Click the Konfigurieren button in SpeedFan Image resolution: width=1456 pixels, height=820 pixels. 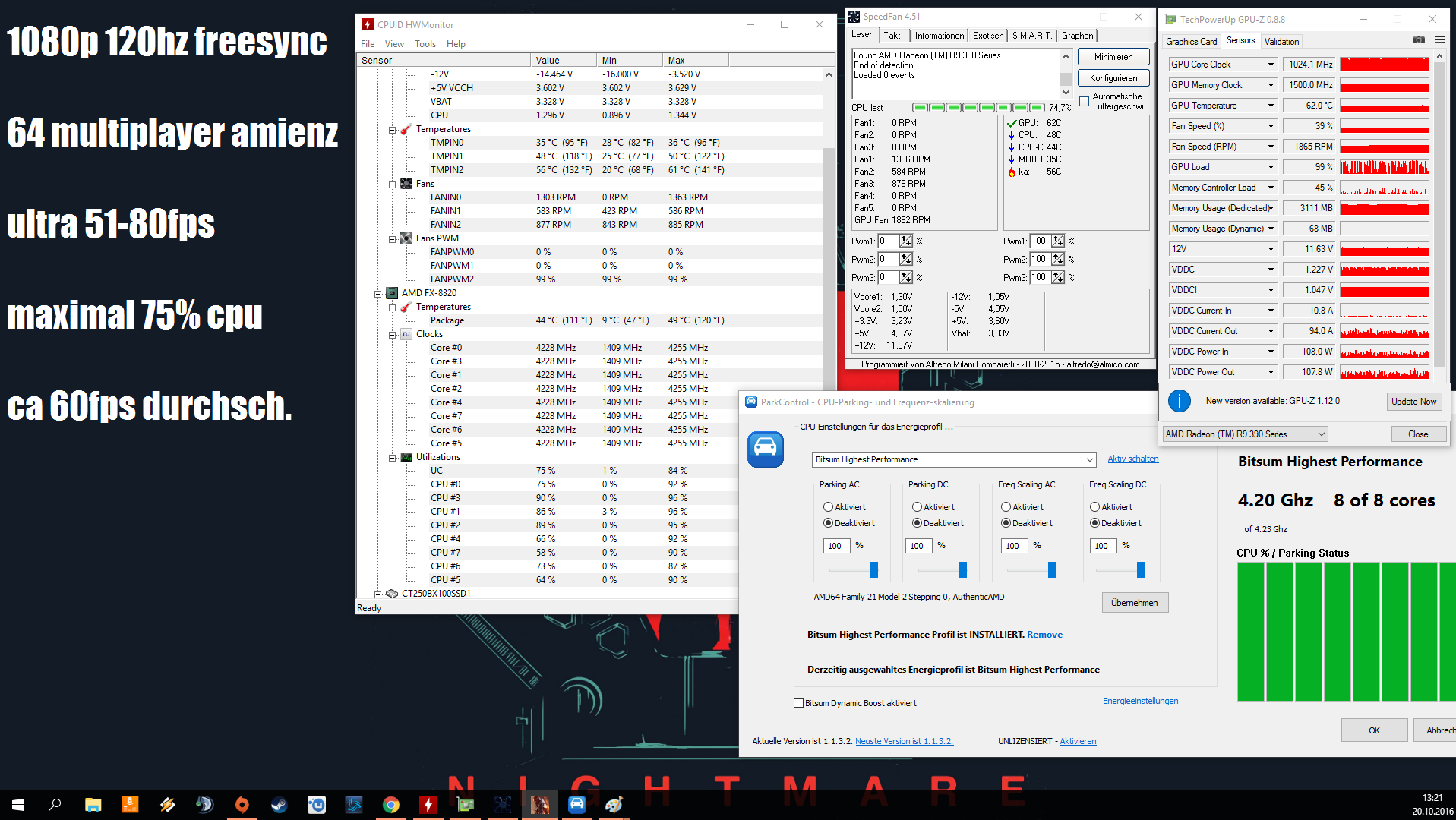[x=1113, y=78]
